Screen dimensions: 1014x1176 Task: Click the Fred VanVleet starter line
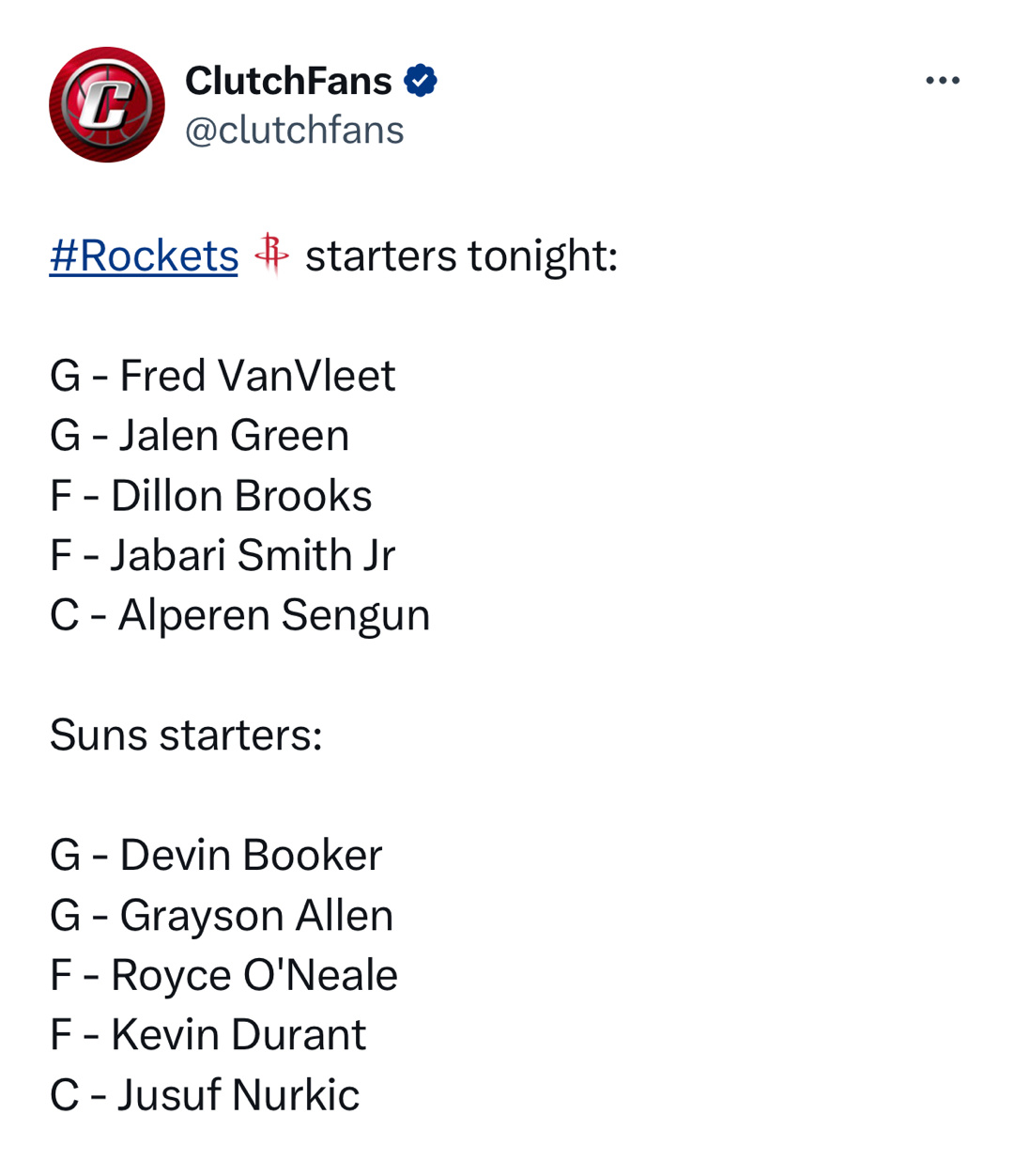223,376
